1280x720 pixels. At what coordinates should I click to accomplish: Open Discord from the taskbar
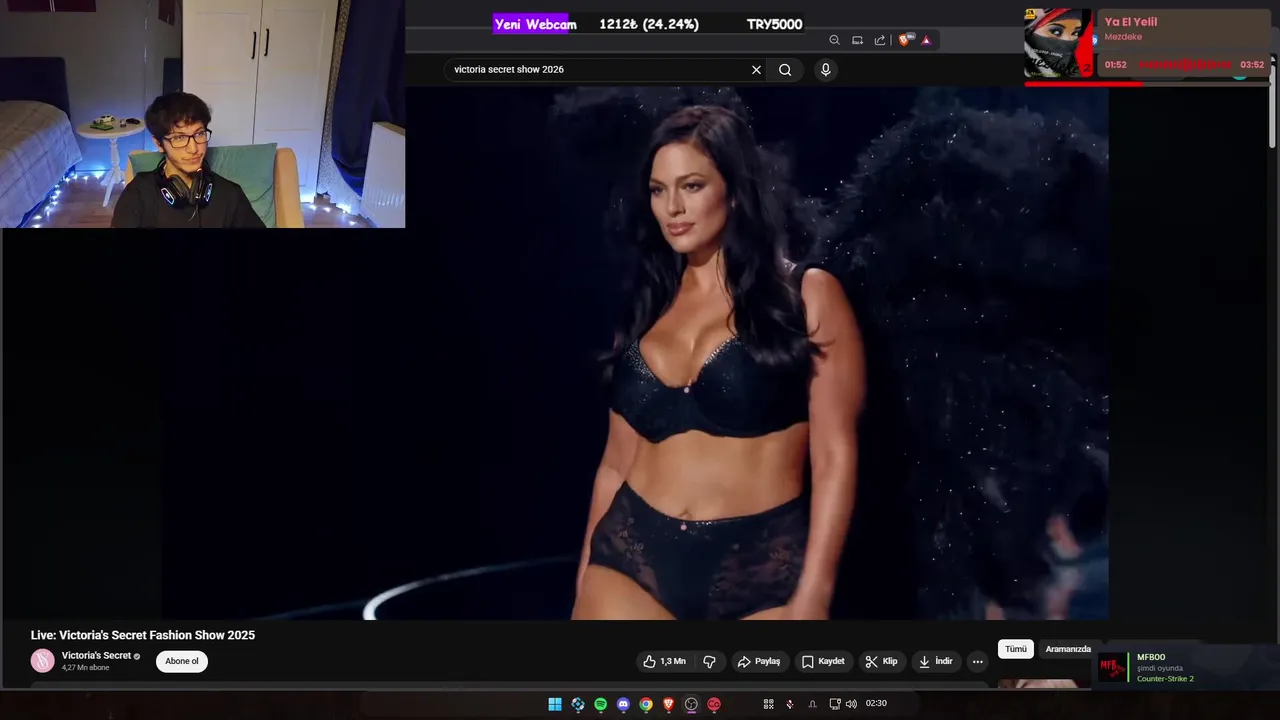coord(623,704)
